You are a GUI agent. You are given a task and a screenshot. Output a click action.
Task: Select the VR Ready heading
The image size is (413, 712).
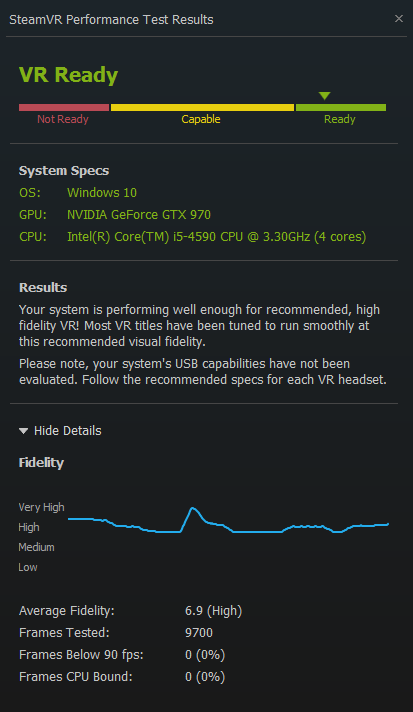pos(69,75)
